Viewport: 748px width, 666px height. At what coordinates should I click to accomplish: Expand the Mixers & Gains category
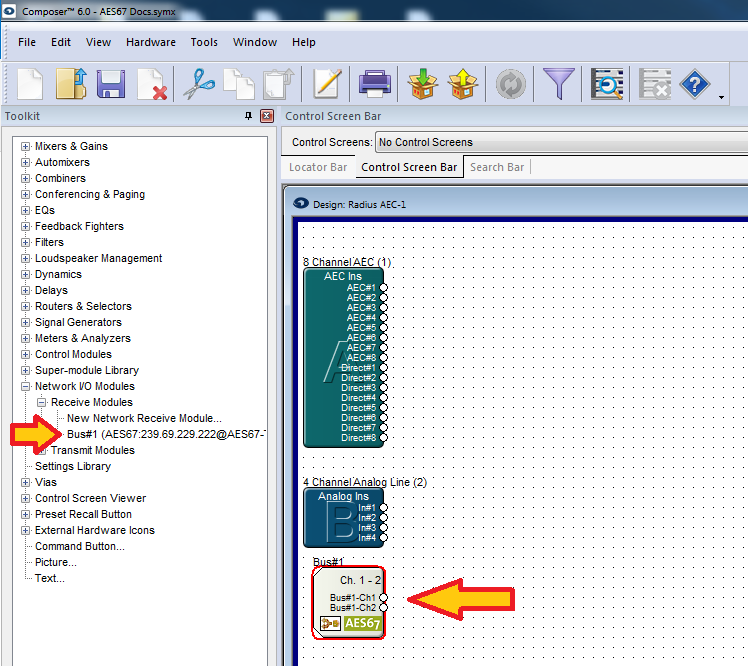pyautogui.click(x=25, y=146)
